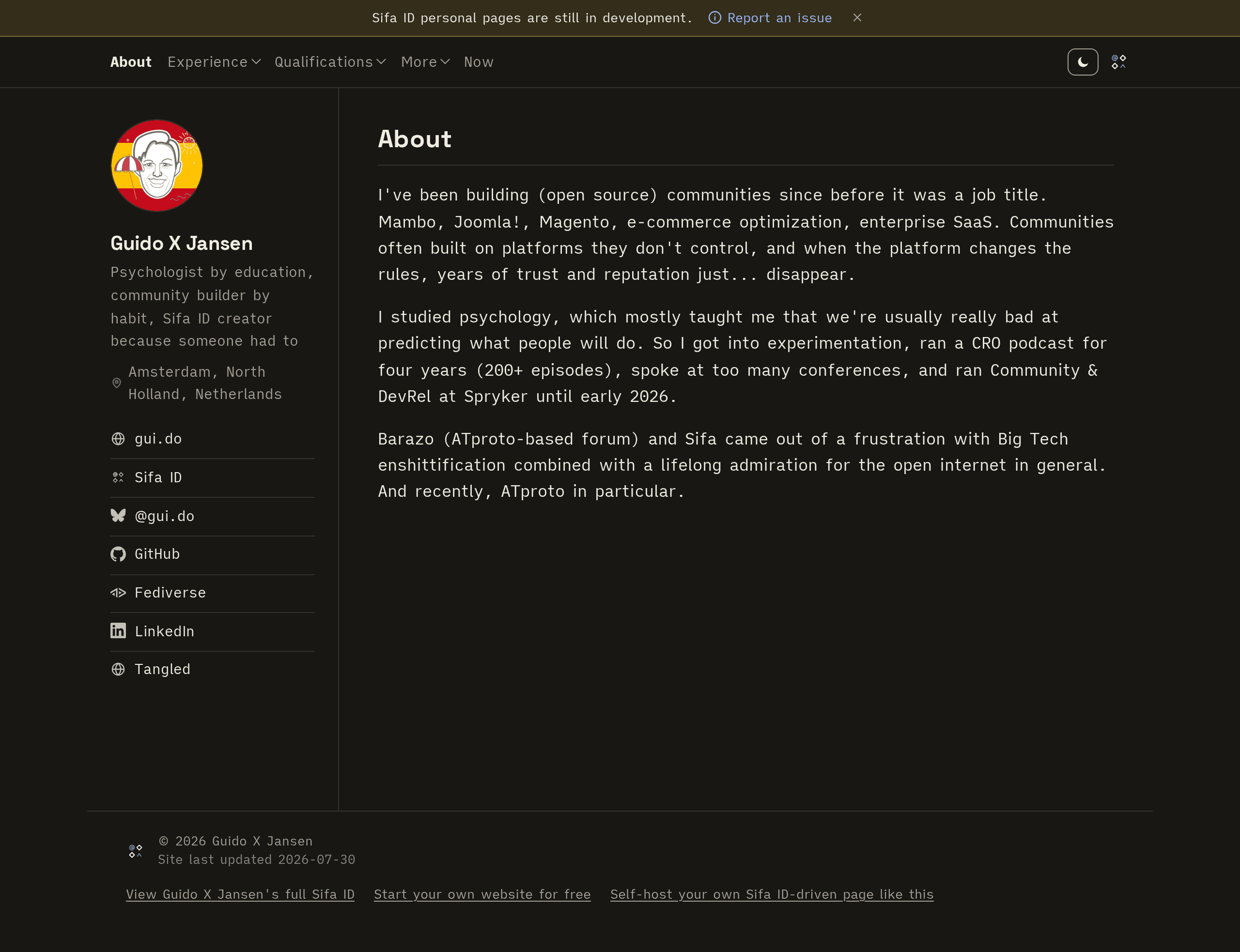This screenshot has width=1240, height=952.
Task: Click the Fediverse icon
Action: 118,593
